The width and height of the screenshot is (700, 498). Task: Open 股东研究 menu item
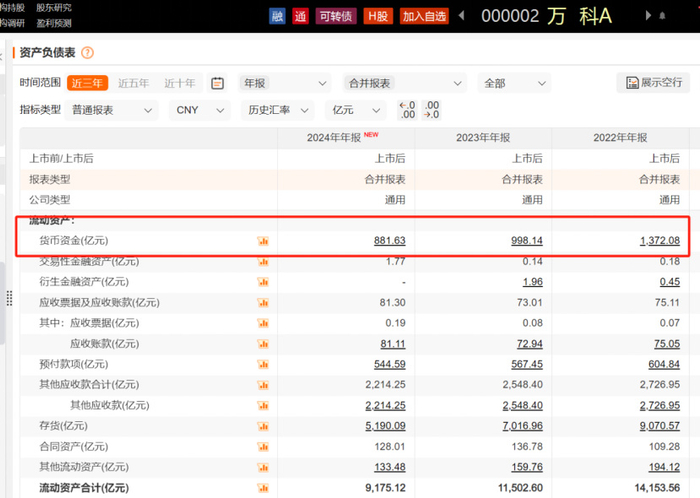(x=54, y=8)
